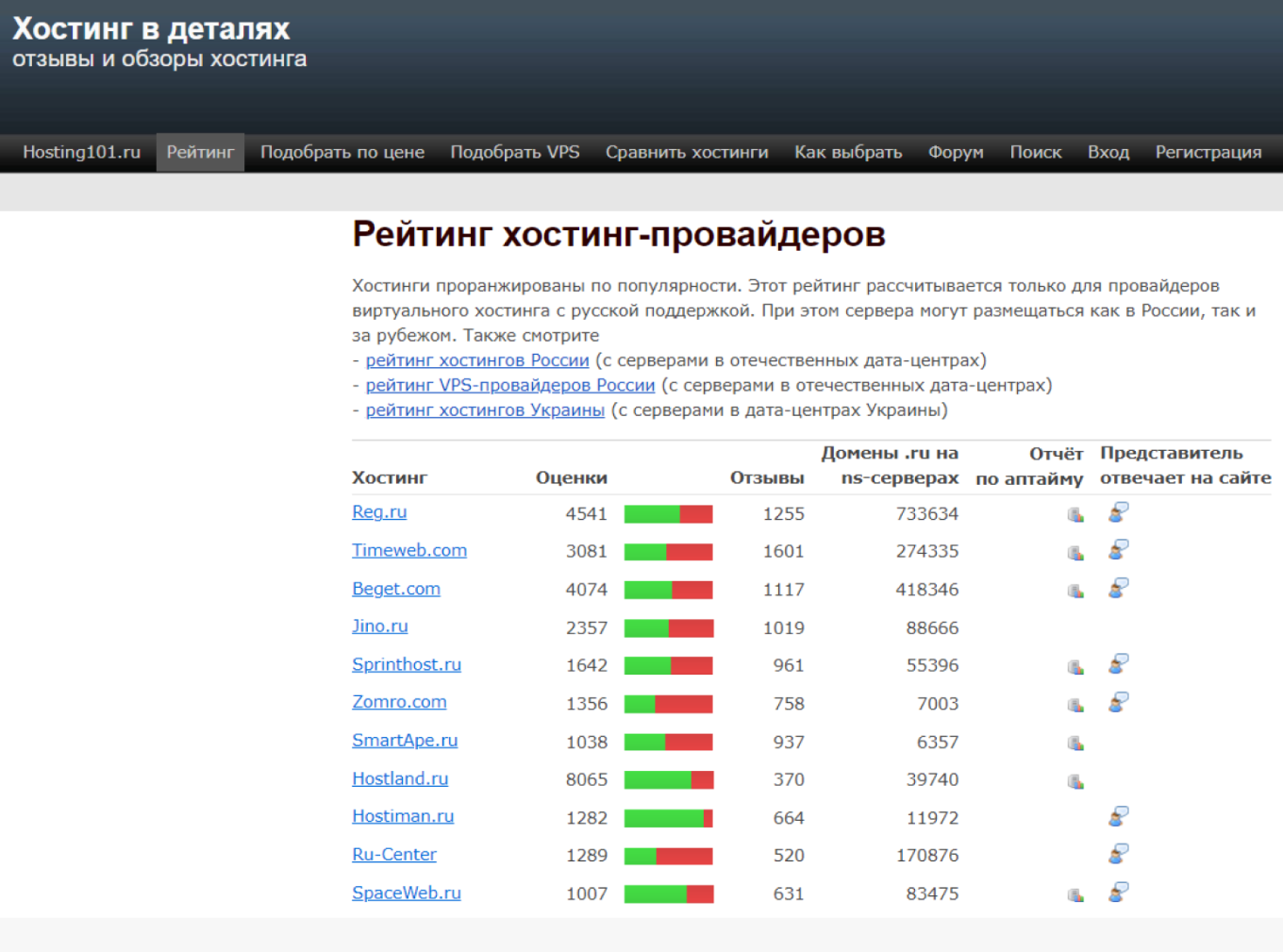The width and height of the screenshot is (1283, 952).
Task: Click the representative icon for Reg.ru
Action: coord(1118,512)
